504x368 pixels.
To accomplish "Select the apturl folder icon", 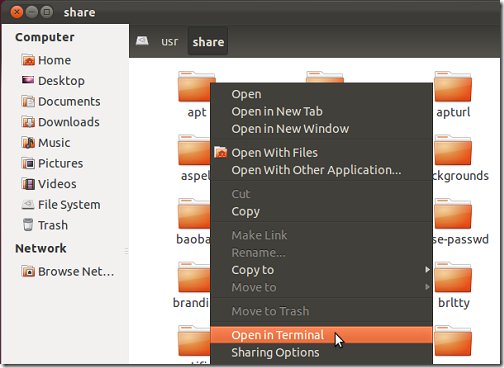I will tap(453, 87).
